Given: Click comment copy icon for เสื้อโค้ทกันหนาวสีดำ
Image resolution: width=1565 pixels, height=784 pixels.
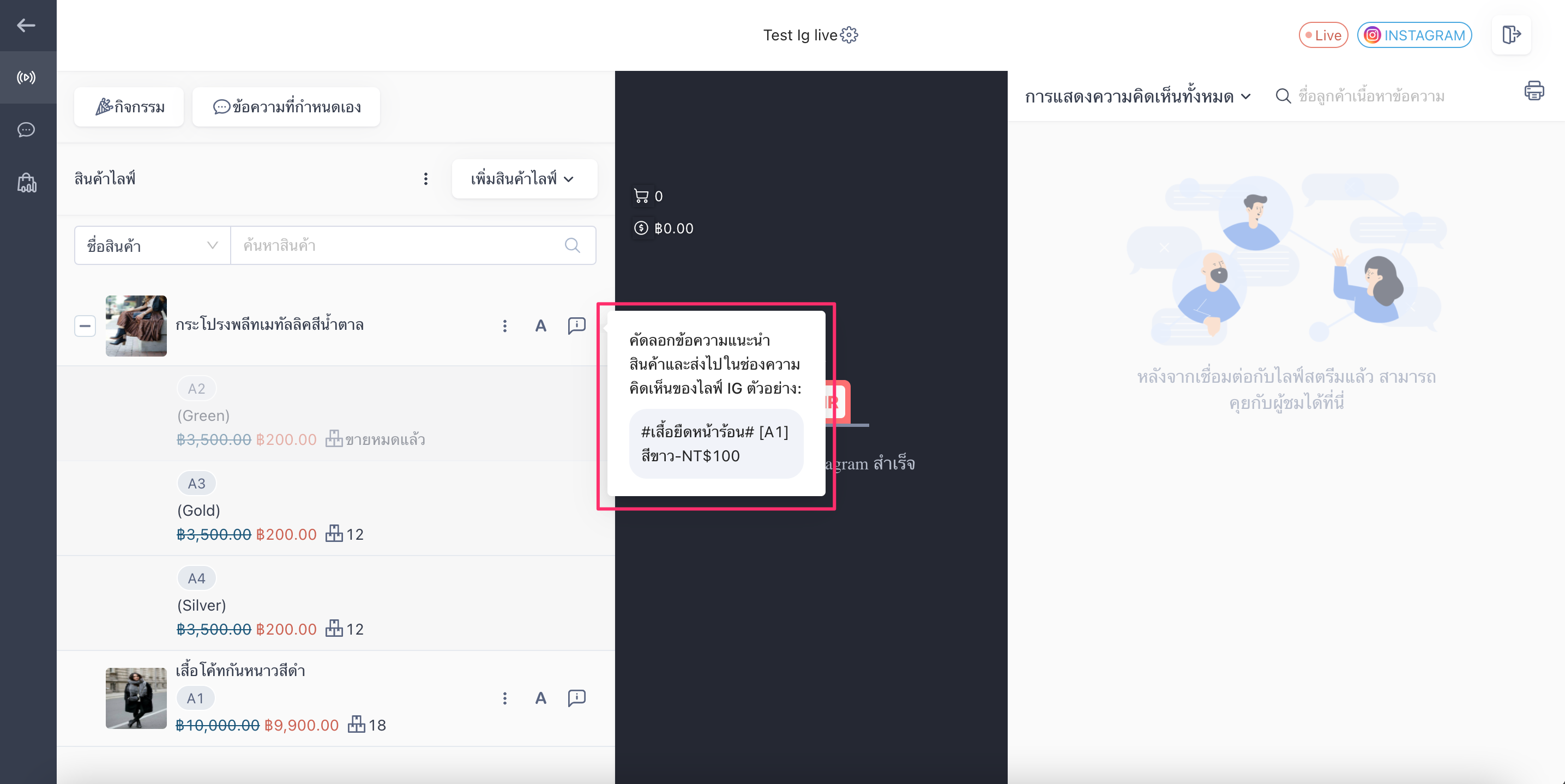Looking at the screenshot, I should pos(576,698).
